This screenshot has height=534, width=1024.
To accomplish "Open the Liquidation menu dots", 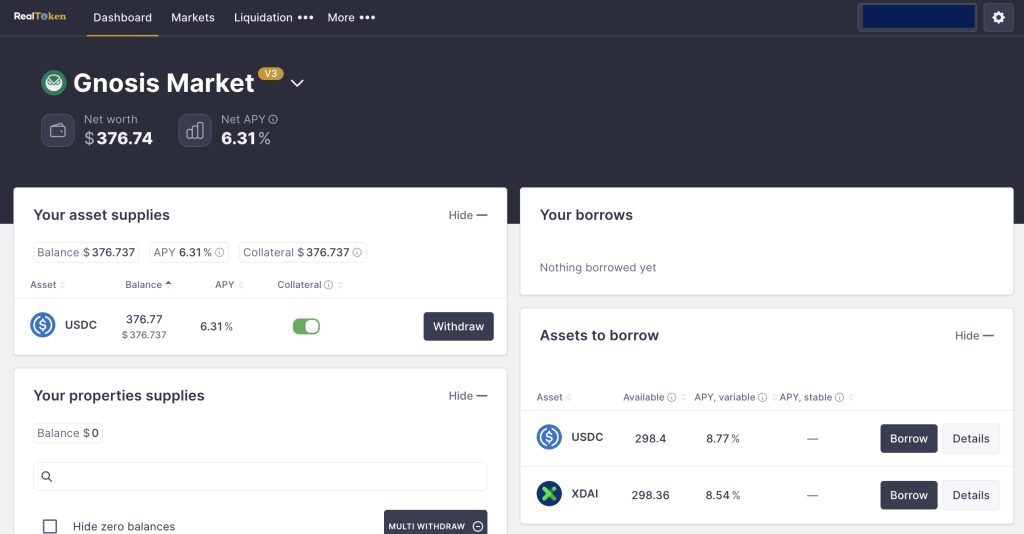I will tap(306, 18).
